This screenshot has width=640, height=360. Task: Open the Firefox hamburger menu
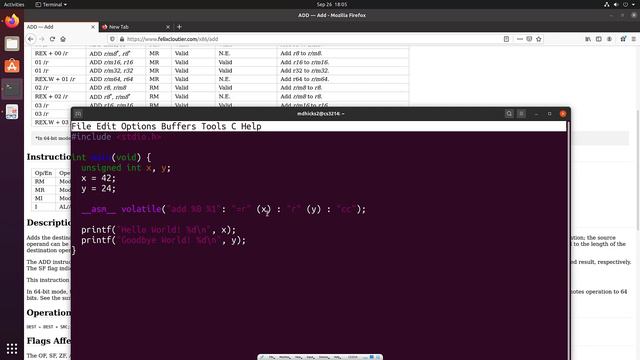pyautogui.click(x=633, y=39)
